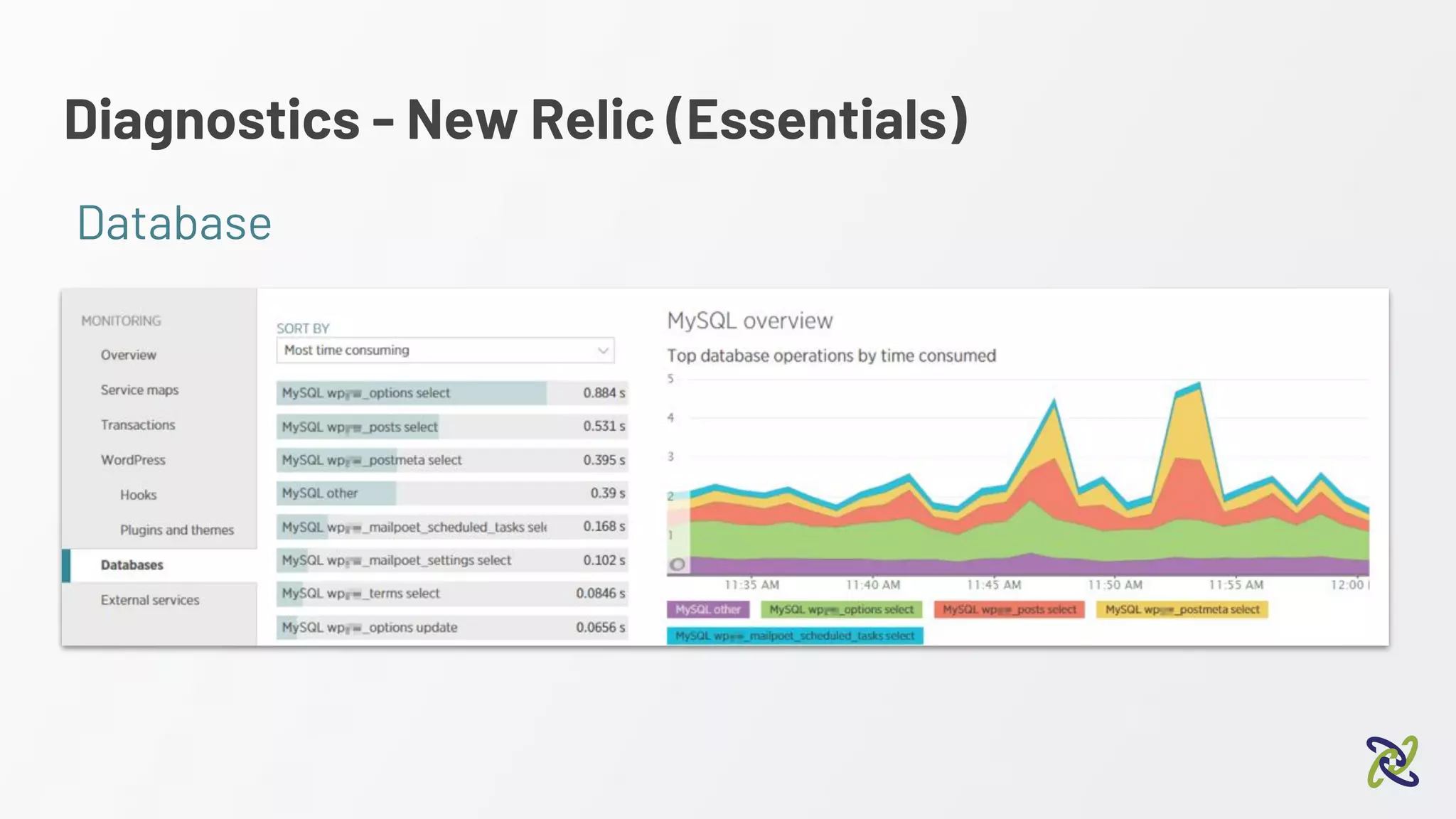Viewport: 1456px width, 819px height.
Task: Toggle mailpoet_scheduled_tasks blue legend swatch
Action: (x=795, y=636)
